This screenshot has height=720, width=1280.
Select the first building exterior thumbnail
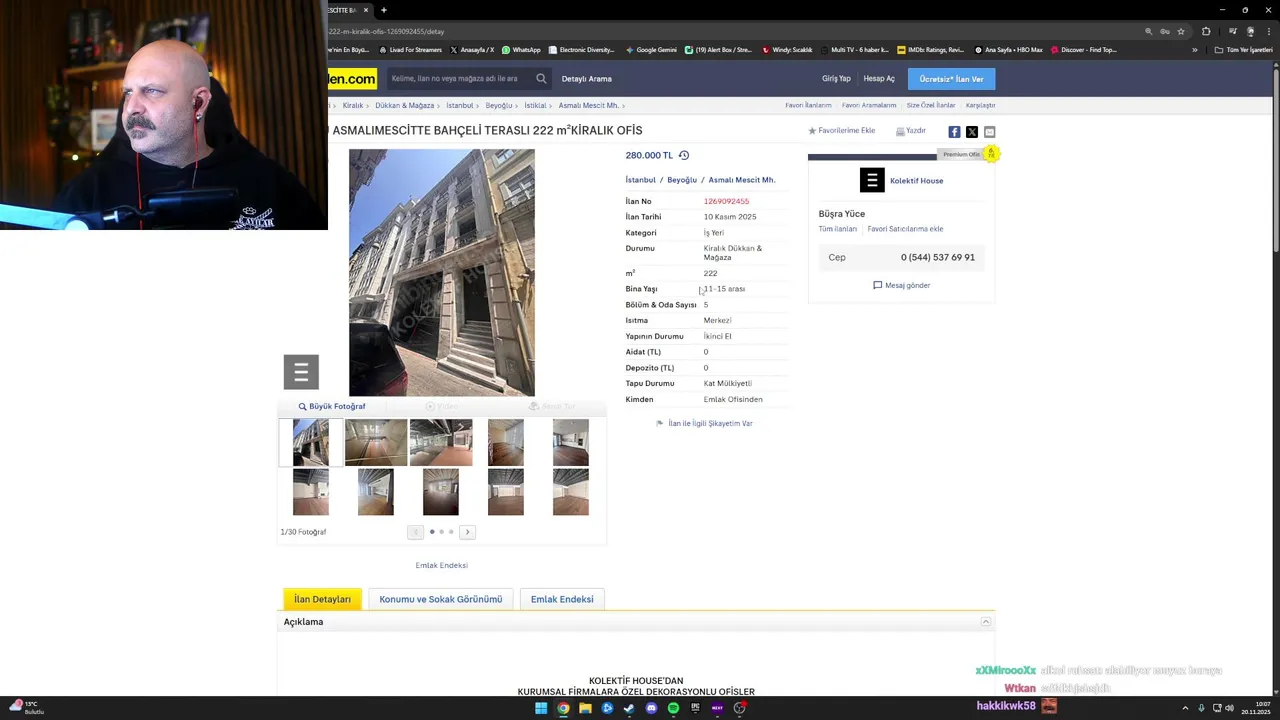[x=310, y=443]
